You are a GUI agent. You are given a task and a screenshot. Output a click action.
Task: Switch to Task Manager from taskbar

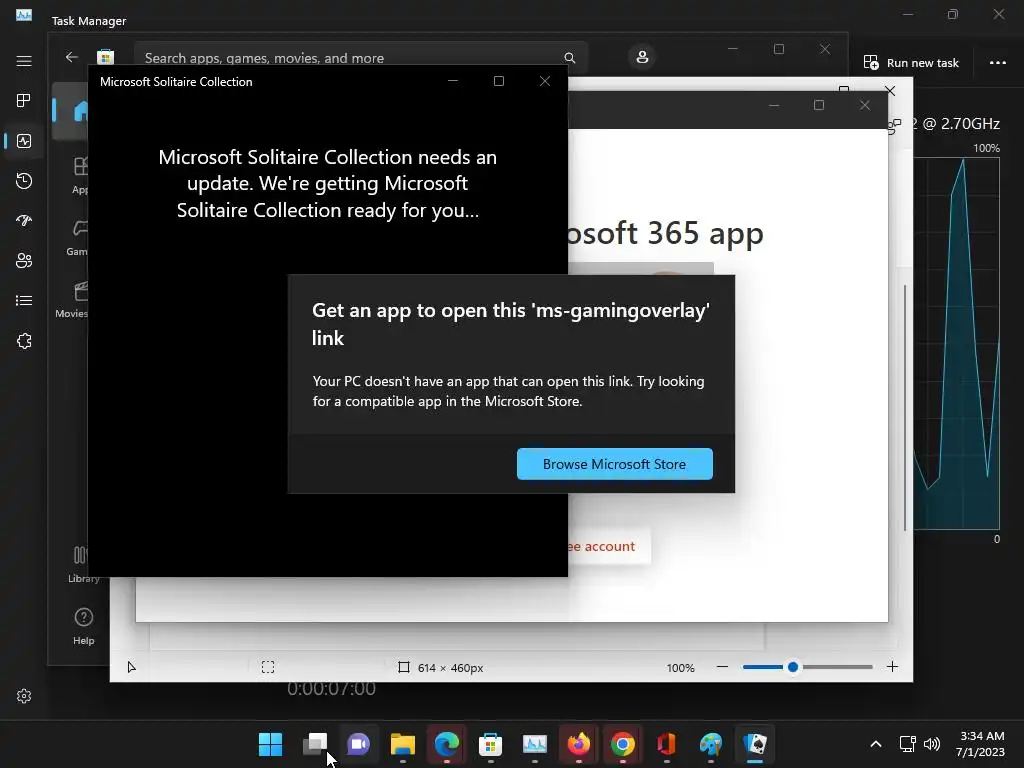(x=535, y=744)
